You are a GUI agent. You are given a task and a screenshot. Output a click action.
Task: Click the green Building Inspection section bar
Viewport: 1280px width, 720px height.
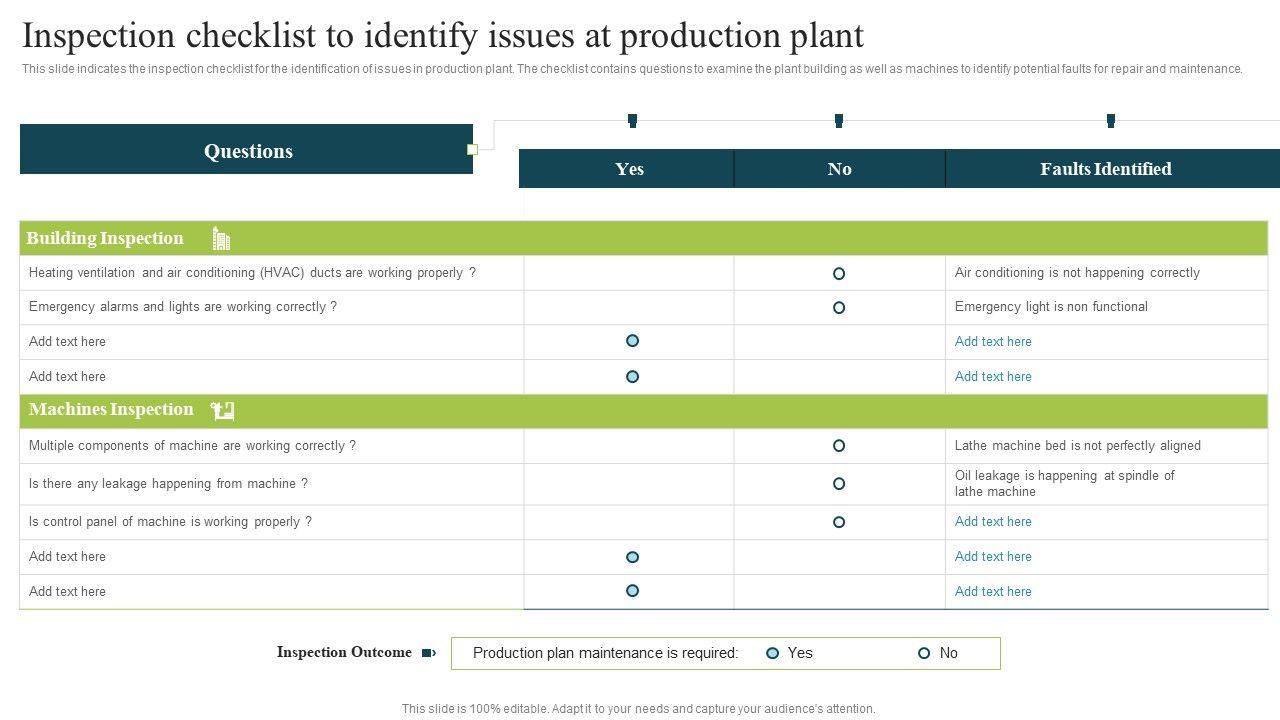pyautogui.click(x=700, y=239)
